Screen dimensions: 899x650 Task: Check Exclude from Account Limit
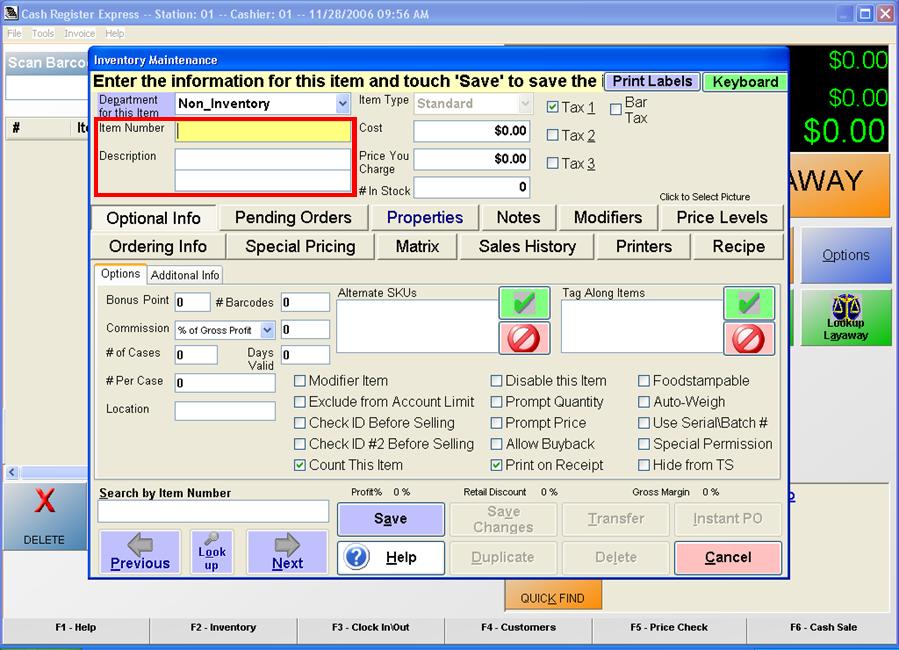tap(299, 402)
